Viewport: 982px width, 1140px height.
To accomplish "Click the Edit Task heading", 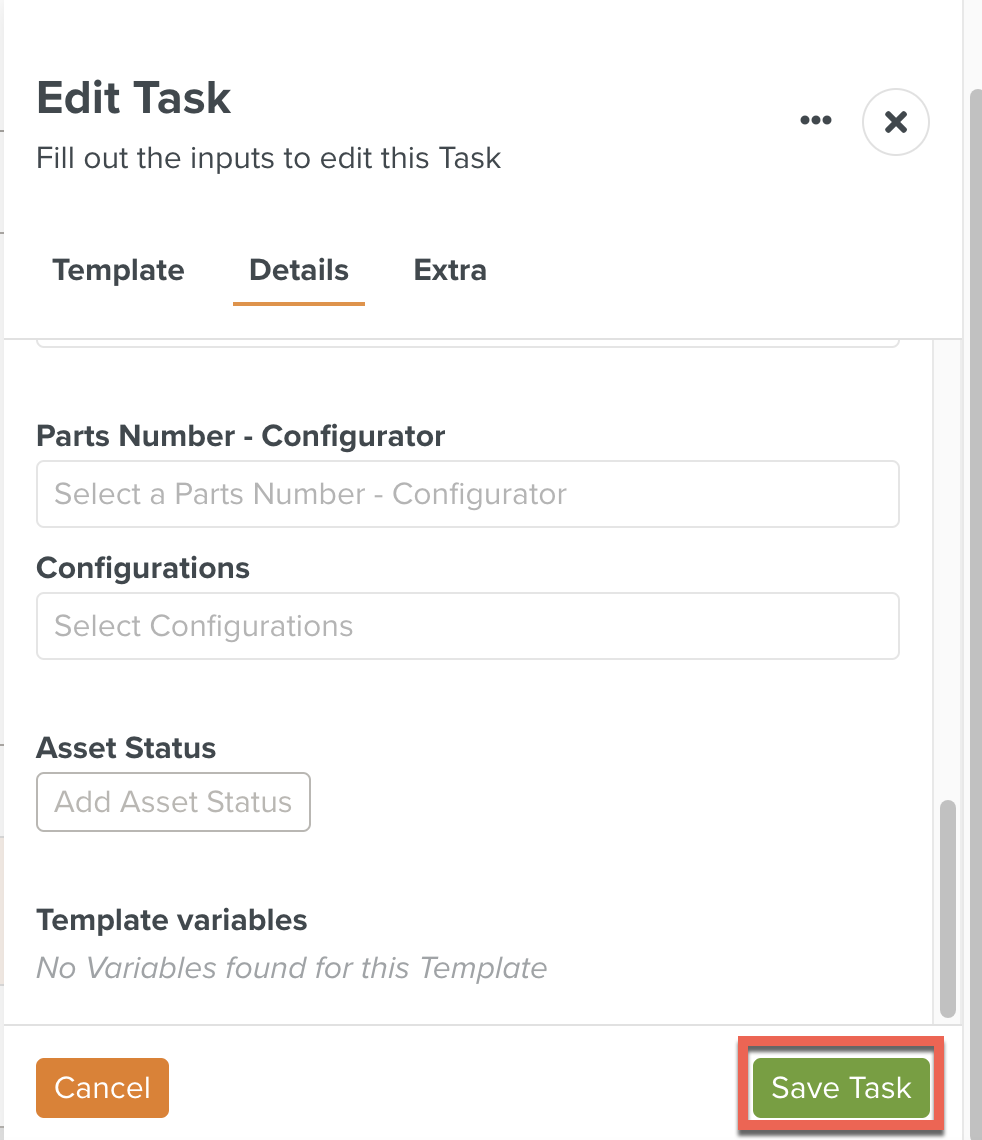I will pyautogui.click(x=133, y=97).
